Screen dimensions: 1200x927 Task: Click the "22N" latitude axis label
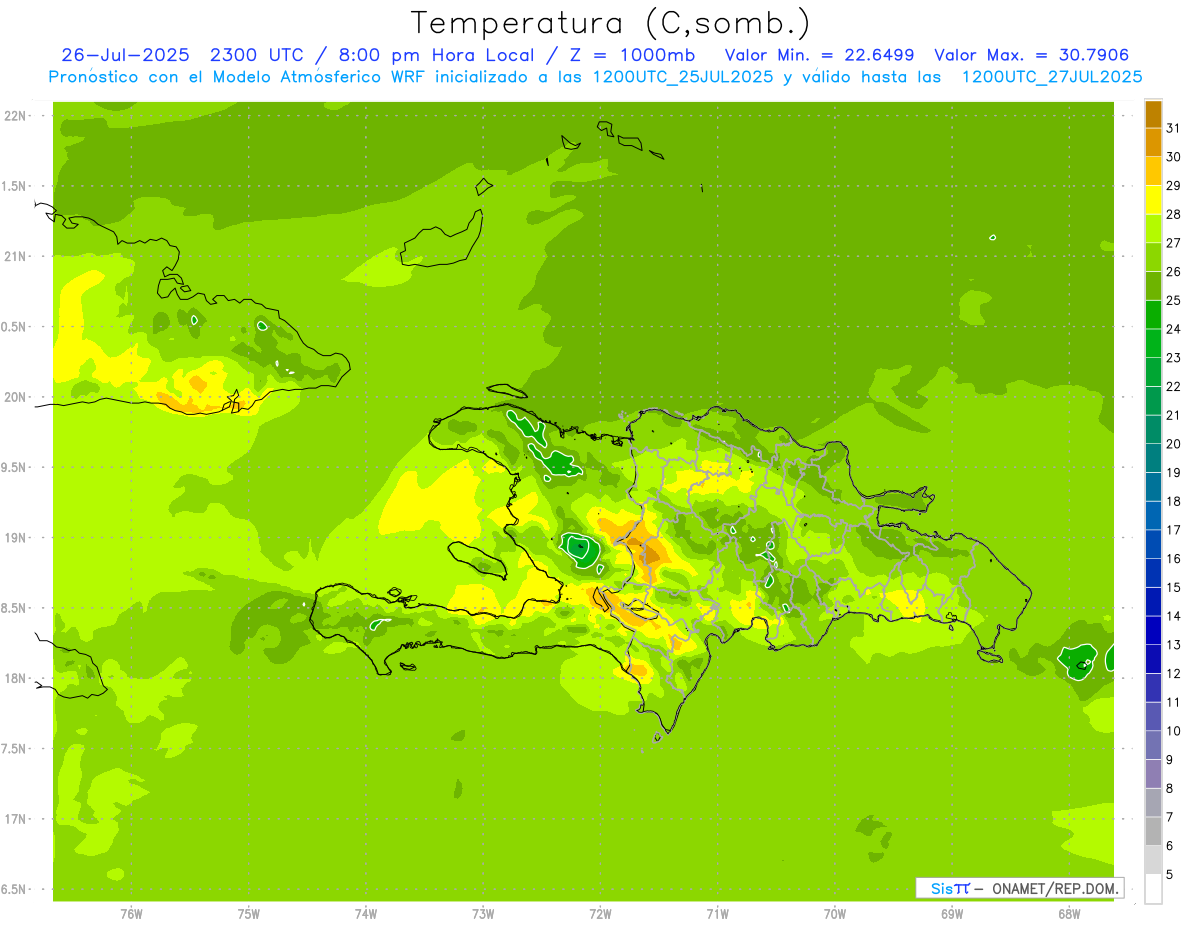click(x=16, y=115)
